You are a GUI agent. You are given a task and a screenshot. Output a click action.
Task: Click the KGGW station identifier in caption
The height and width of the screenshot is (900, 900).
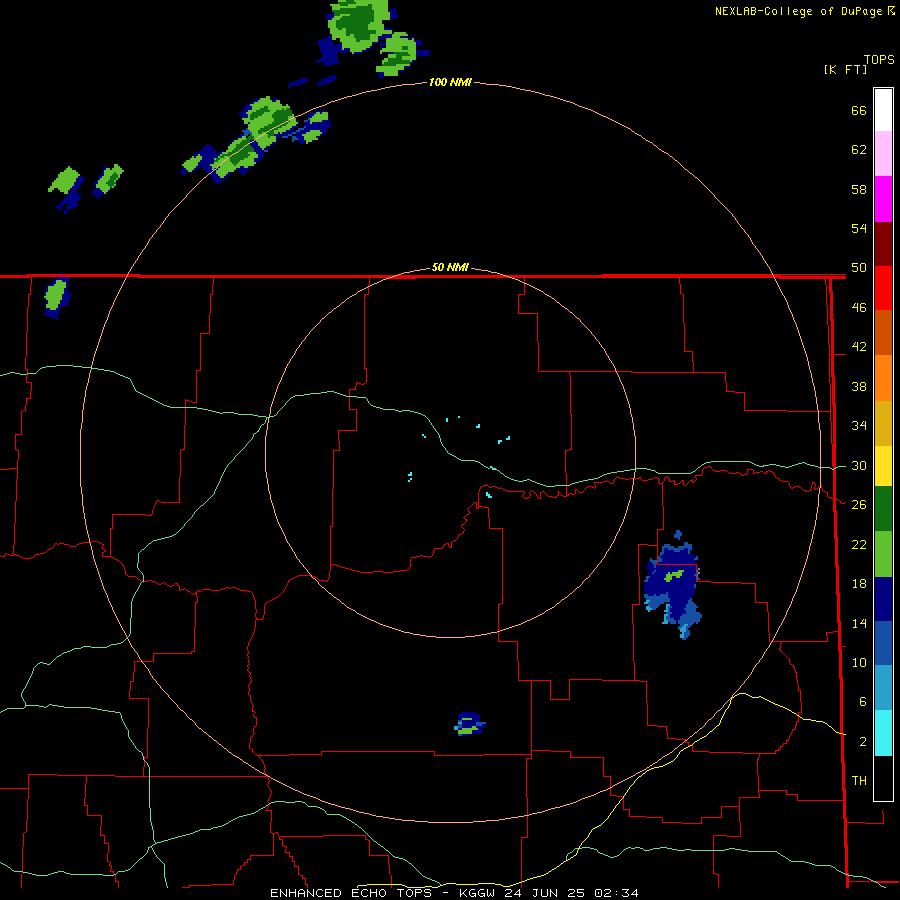479,893
